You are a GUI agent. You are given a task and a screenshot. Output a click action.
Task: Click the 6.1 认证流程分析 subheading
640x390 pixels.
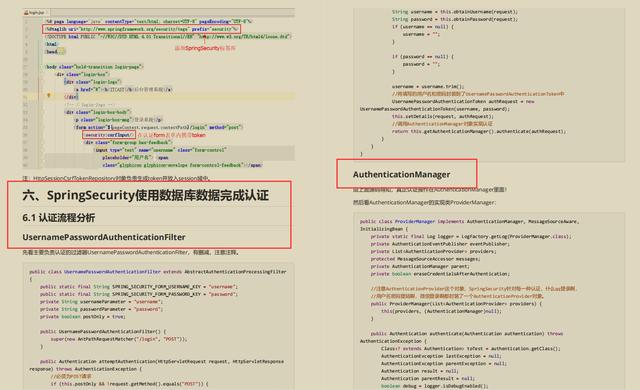tap(59, 217)
